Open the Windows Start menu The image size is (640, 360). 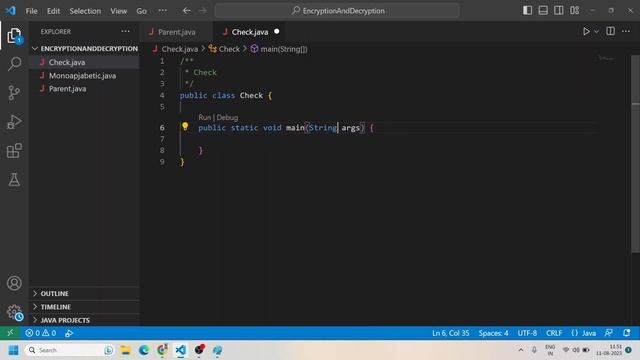13,350
